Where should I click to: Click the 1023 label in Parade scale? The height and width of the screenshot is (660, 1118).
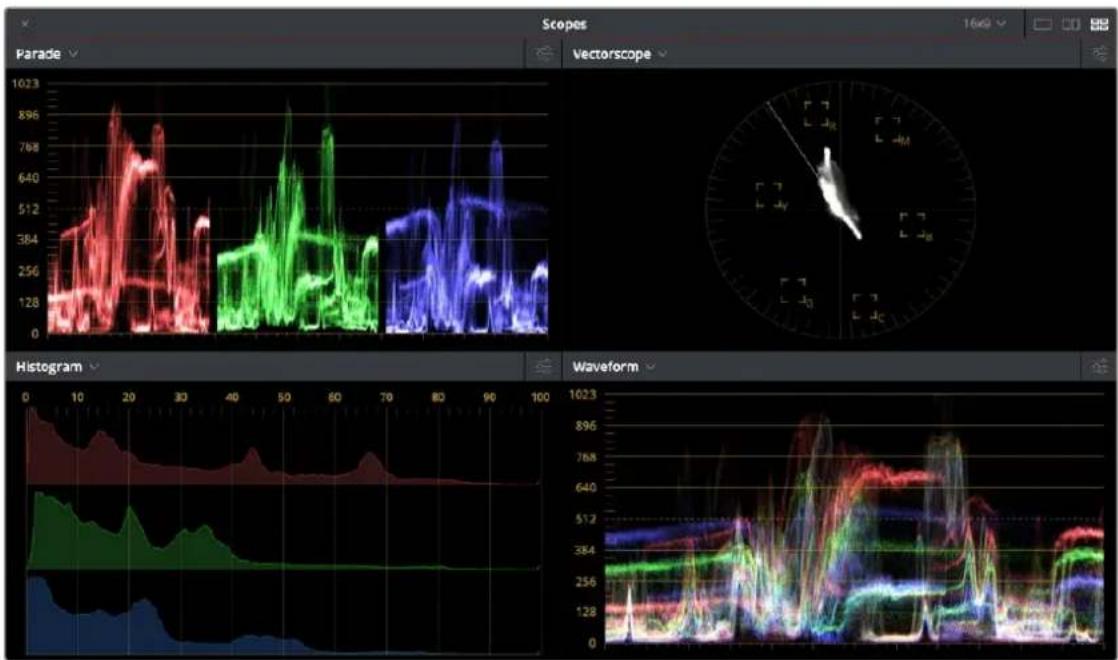tap(25, 83)
